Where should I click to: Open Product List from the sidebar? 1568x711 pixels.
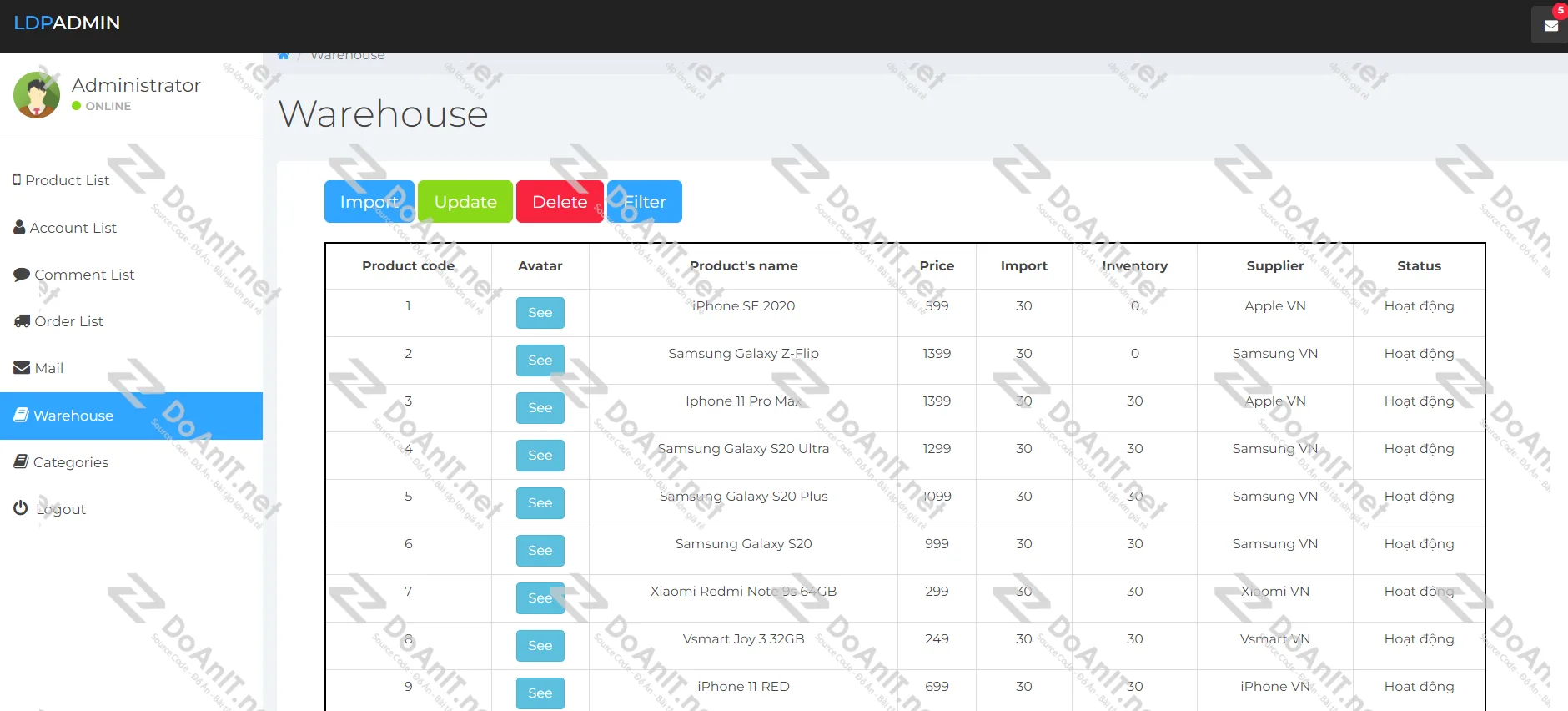pos(67,180)
